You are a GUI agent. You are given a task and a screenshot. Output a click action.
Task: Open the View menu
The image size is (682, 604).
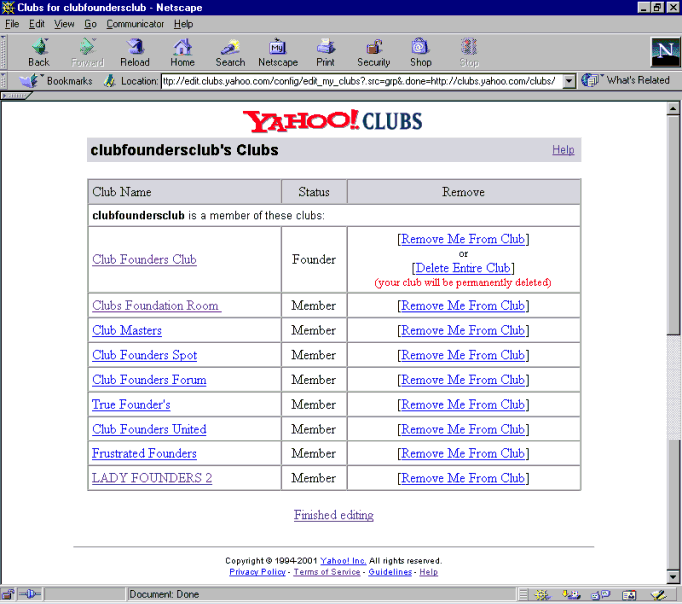64,24
